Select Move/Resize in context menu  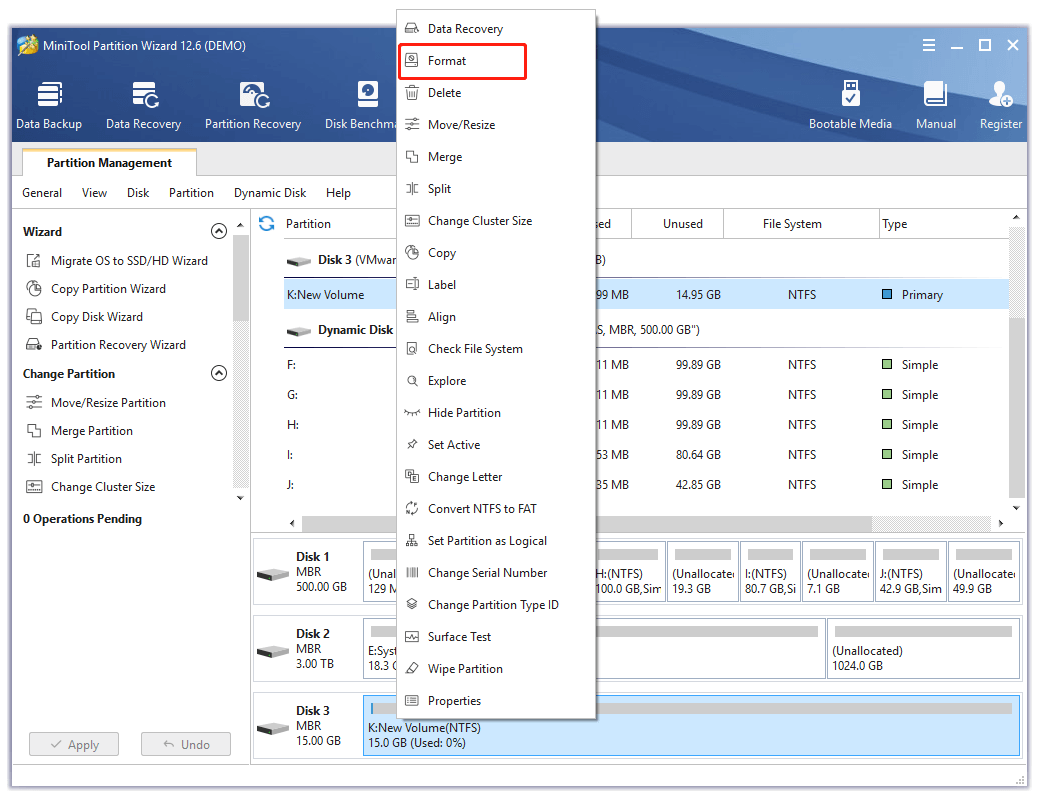(496, 125)
